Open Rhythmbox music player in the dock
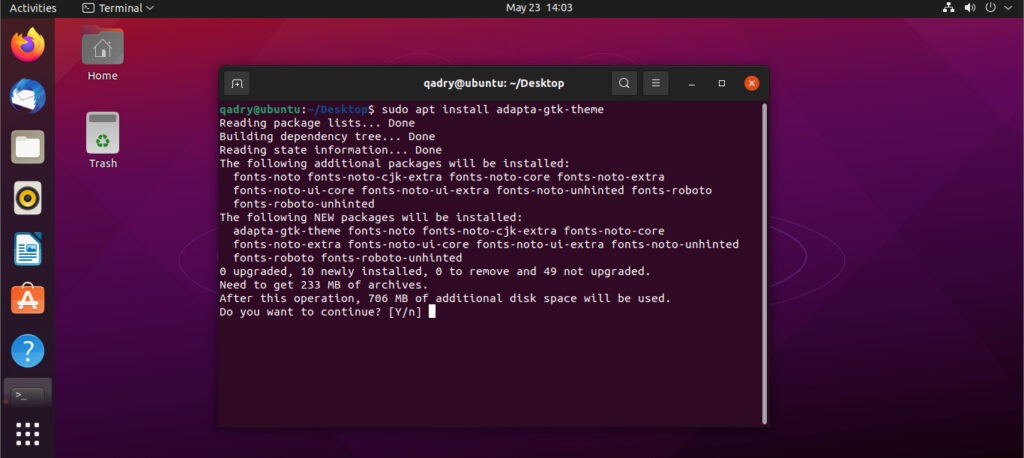The width and height of the screenshot is (1024, 458). [27, 197]
